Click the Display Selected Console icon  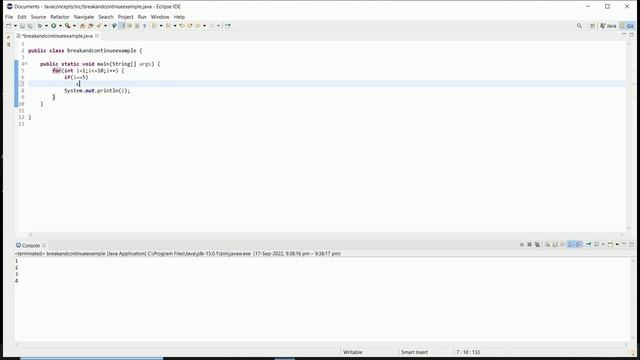click(x=596, y=244)
